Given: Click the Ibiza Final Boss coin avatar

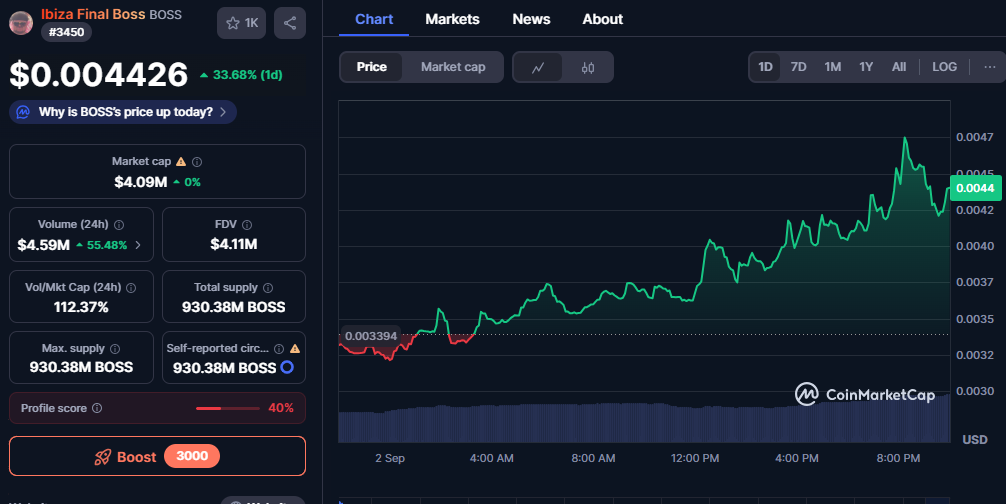Looking at the screenshot, I should pyautogui.click(x=21, y=23).
